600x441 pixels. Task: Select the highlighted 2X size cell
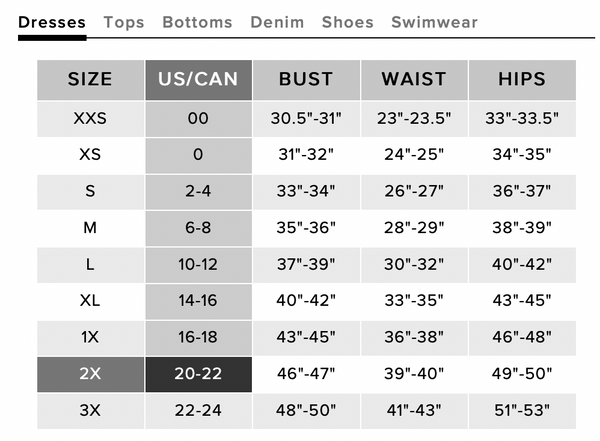[90, 374]
